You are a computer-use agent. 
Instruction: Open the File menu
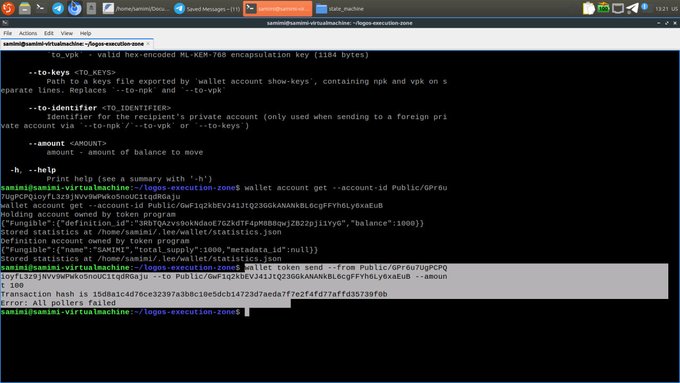coord(8,33)
